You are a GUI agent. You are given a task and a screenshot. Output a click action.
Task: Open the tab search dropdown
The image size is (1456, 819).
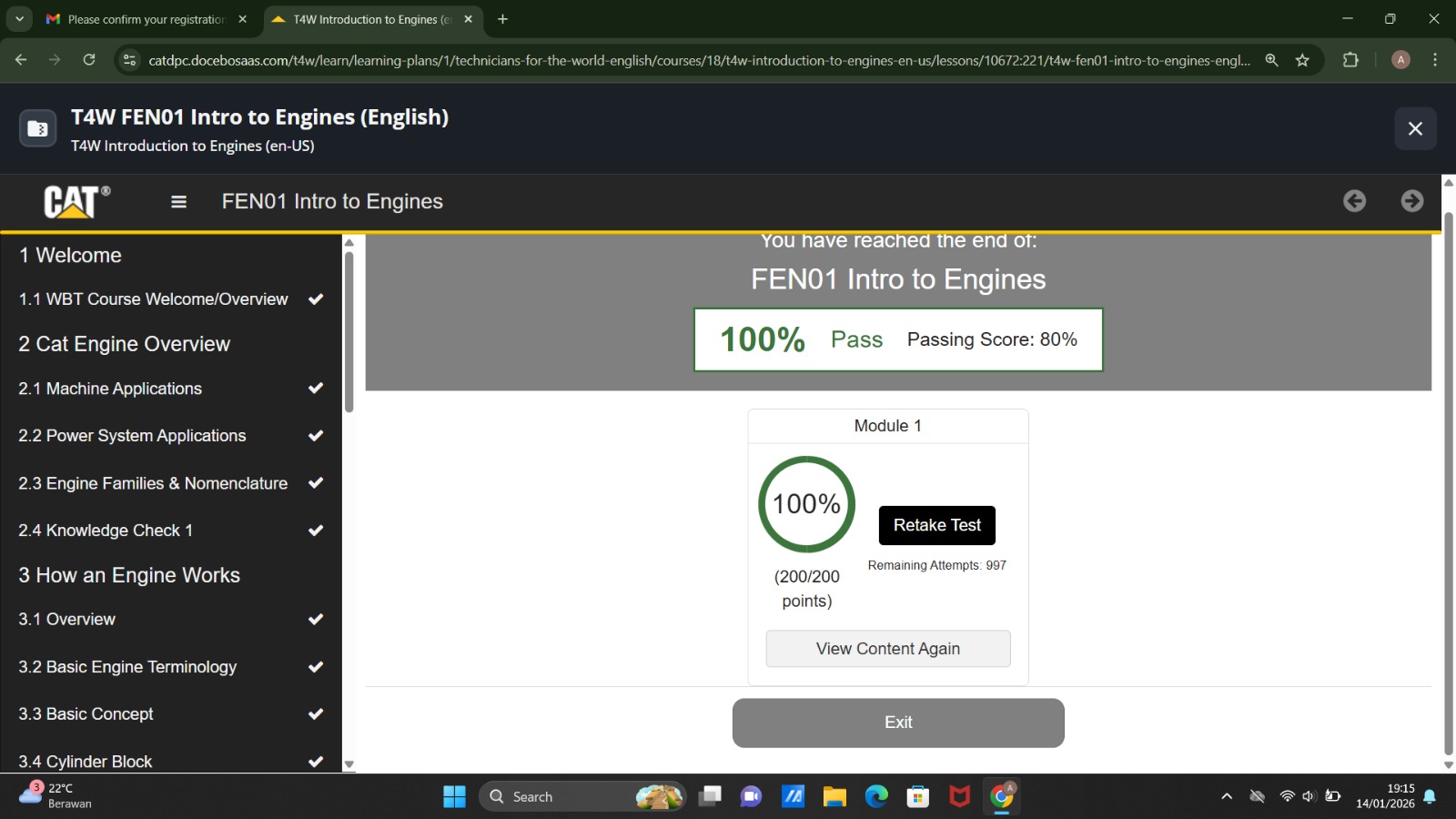coord(19,19)
